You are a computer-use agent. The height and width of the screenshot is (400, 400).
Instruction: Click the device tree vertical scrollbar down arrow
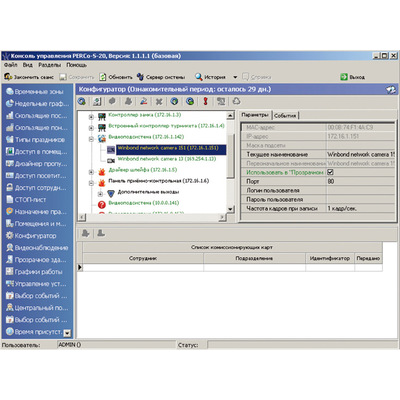[230, 209]
